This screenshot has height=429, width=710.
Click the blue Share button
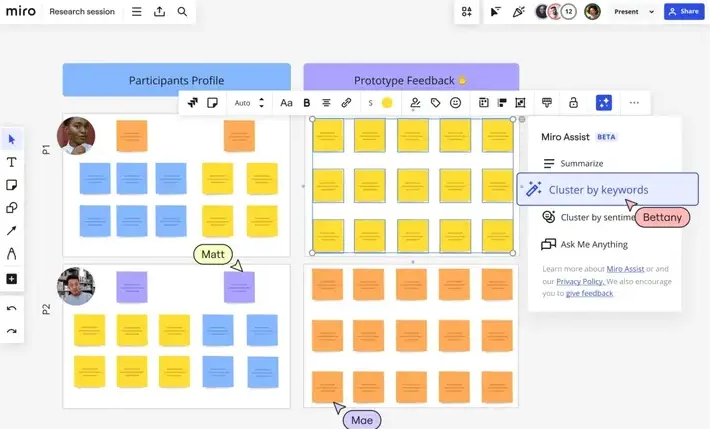tap(685, 12)
